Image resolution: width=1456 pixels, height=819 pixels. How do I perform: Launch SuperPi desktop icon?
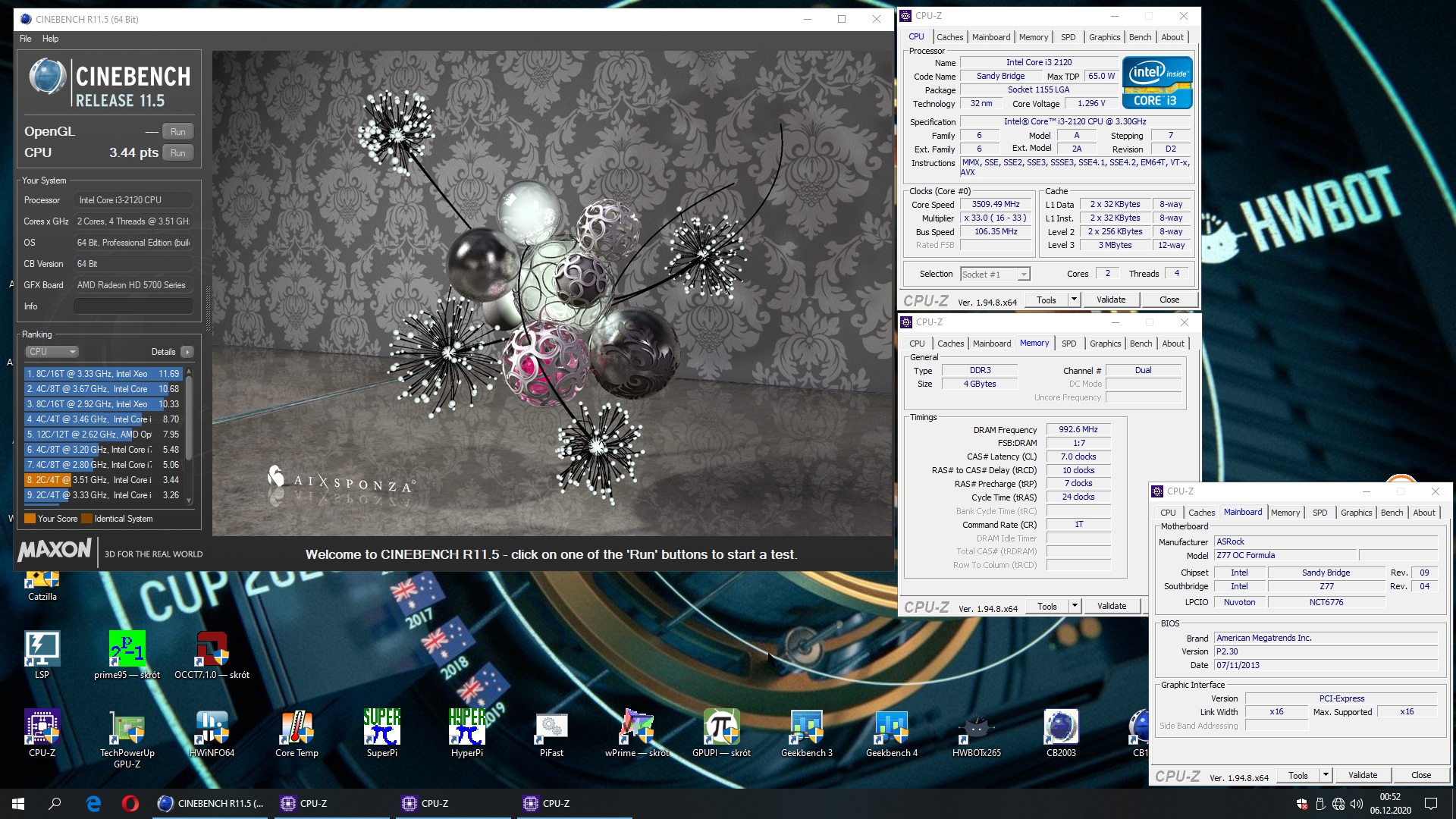[x=381, y=733]
